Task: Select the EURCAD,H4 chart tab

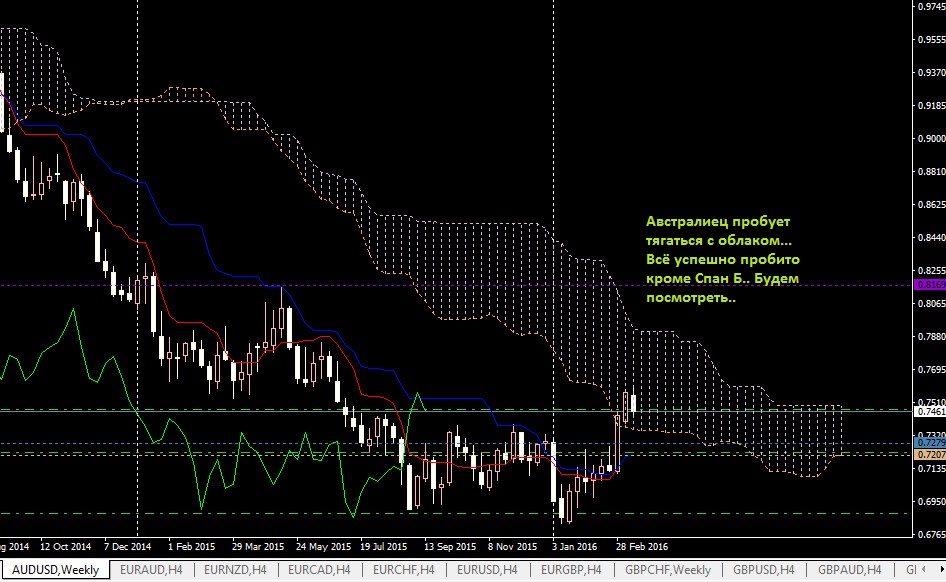Action: 319,570
